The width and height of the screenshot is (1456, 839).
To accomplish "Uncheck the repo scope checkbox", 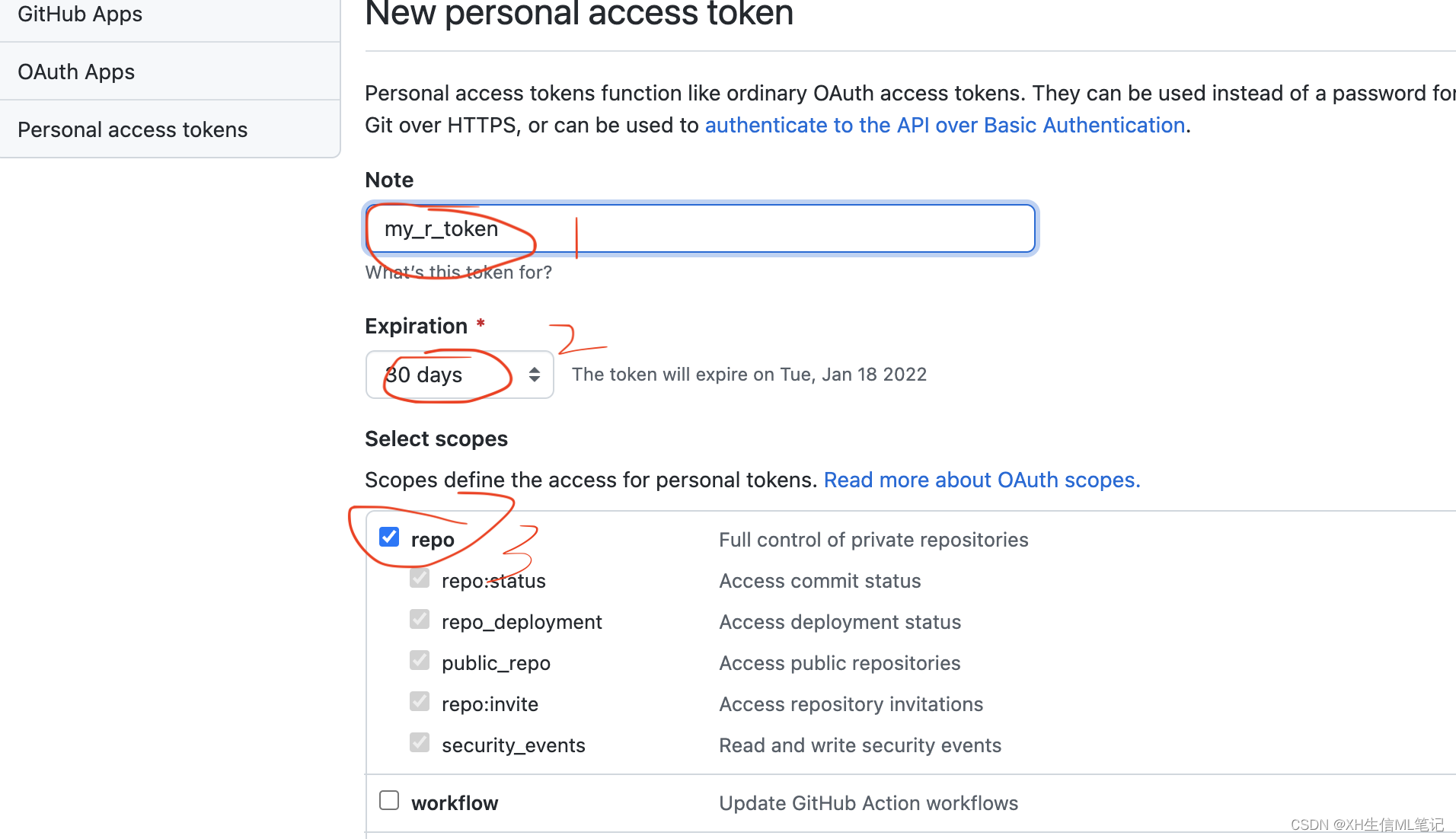I will 389,538.
